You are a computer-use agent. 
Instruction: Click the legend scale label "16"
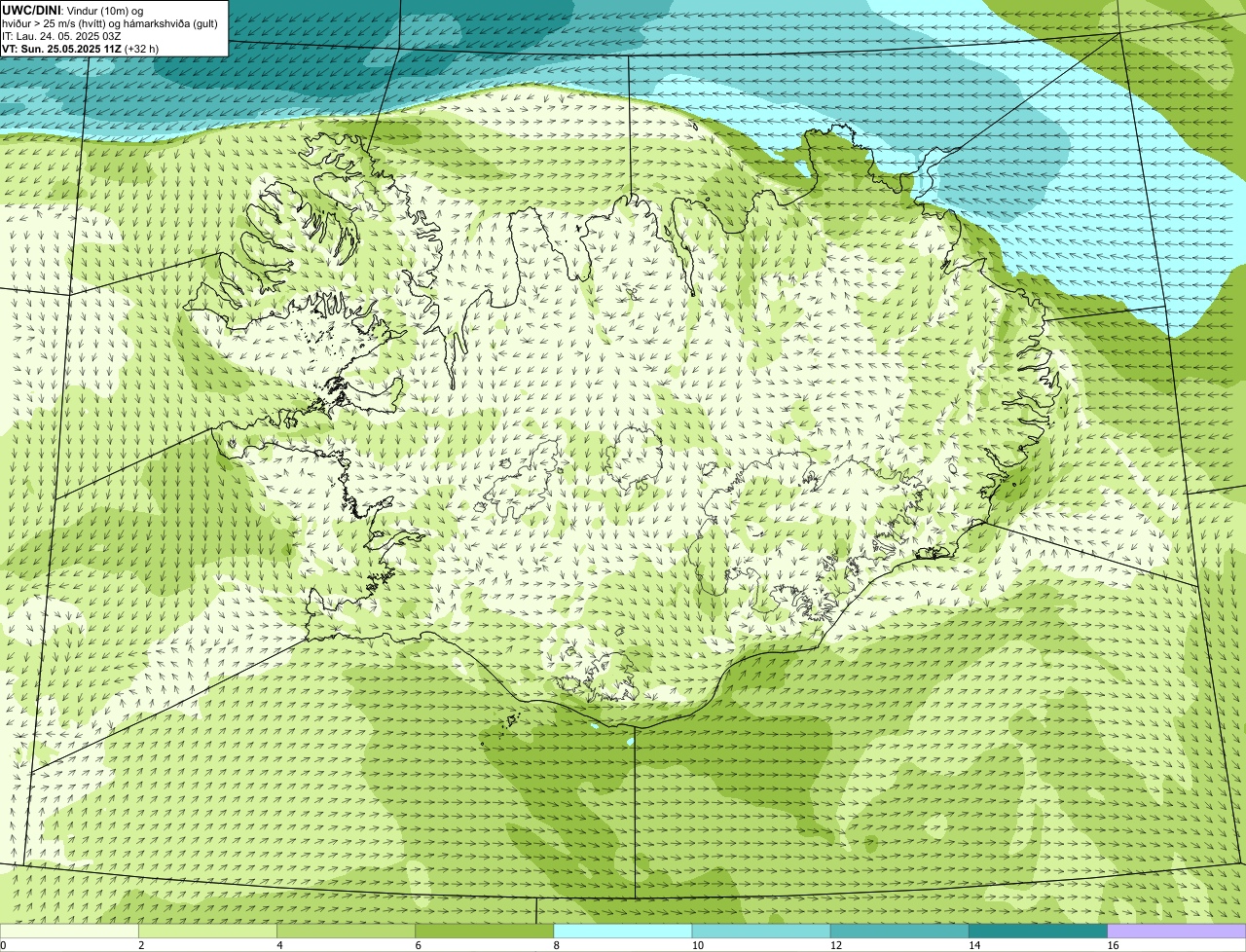point(1113,945)
